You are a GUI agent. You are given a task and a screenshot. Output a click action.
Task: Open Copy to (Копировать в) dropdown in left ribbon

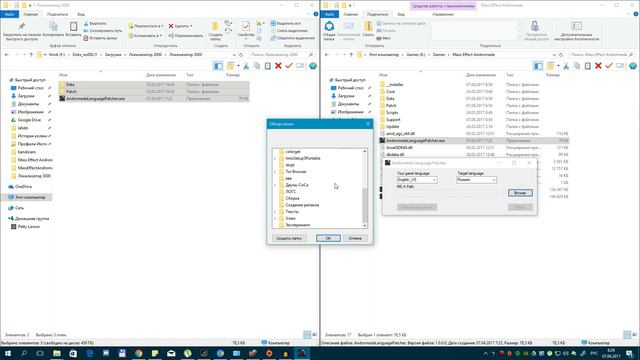145,36
